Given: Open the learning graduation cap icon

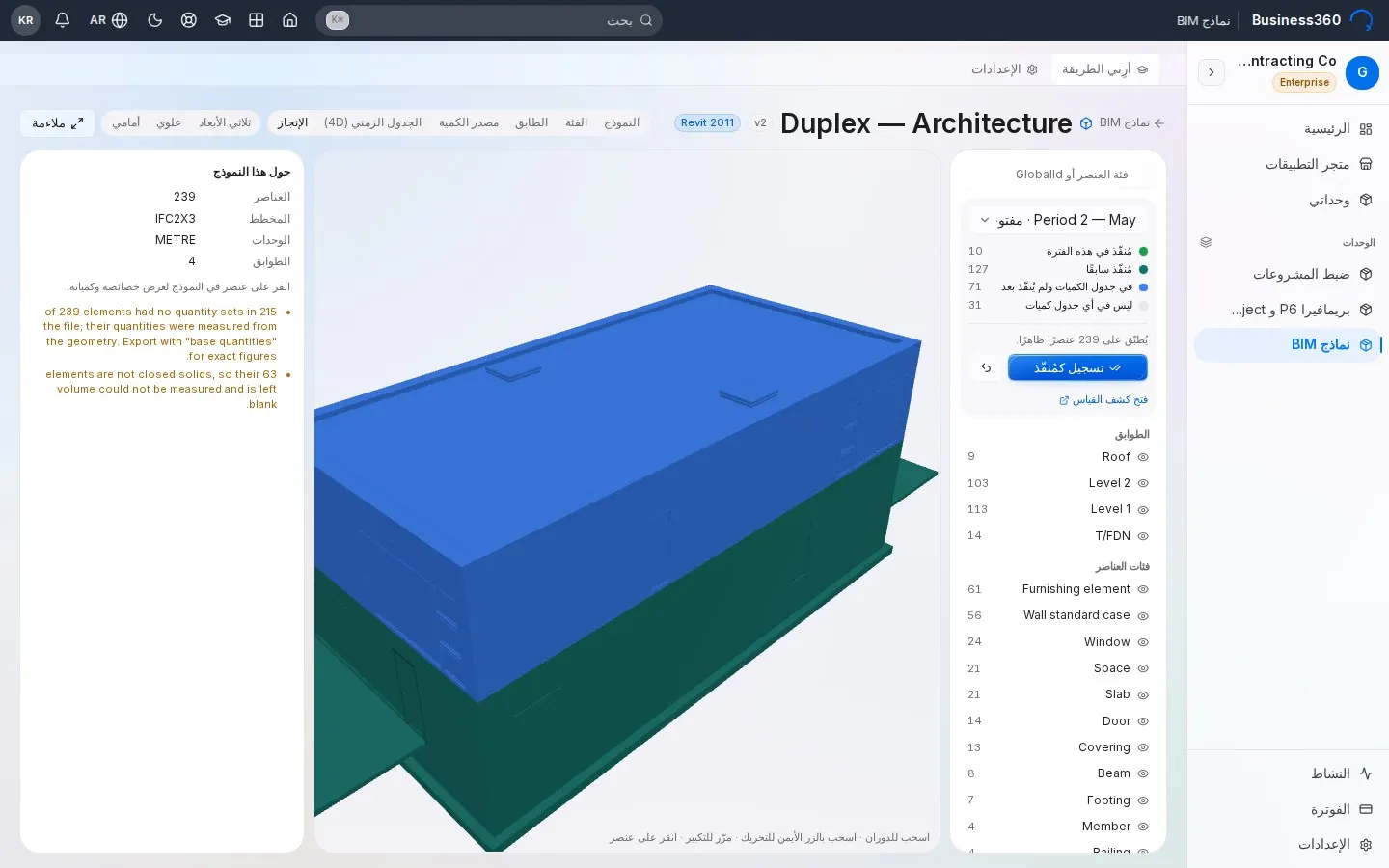Looking at the screenshot, I should (223, 20).
